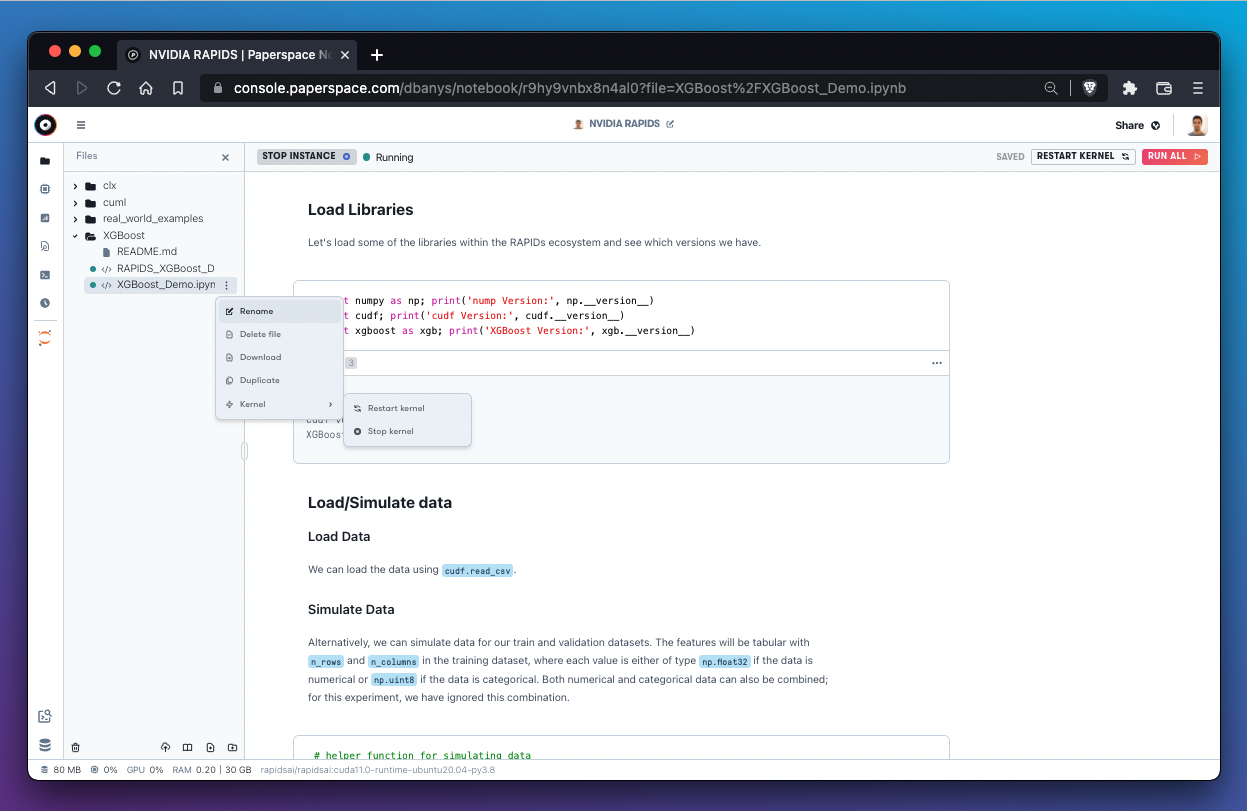Open the metrics chart icon in sidebar
1247x811 pixels.
point(44,217)
